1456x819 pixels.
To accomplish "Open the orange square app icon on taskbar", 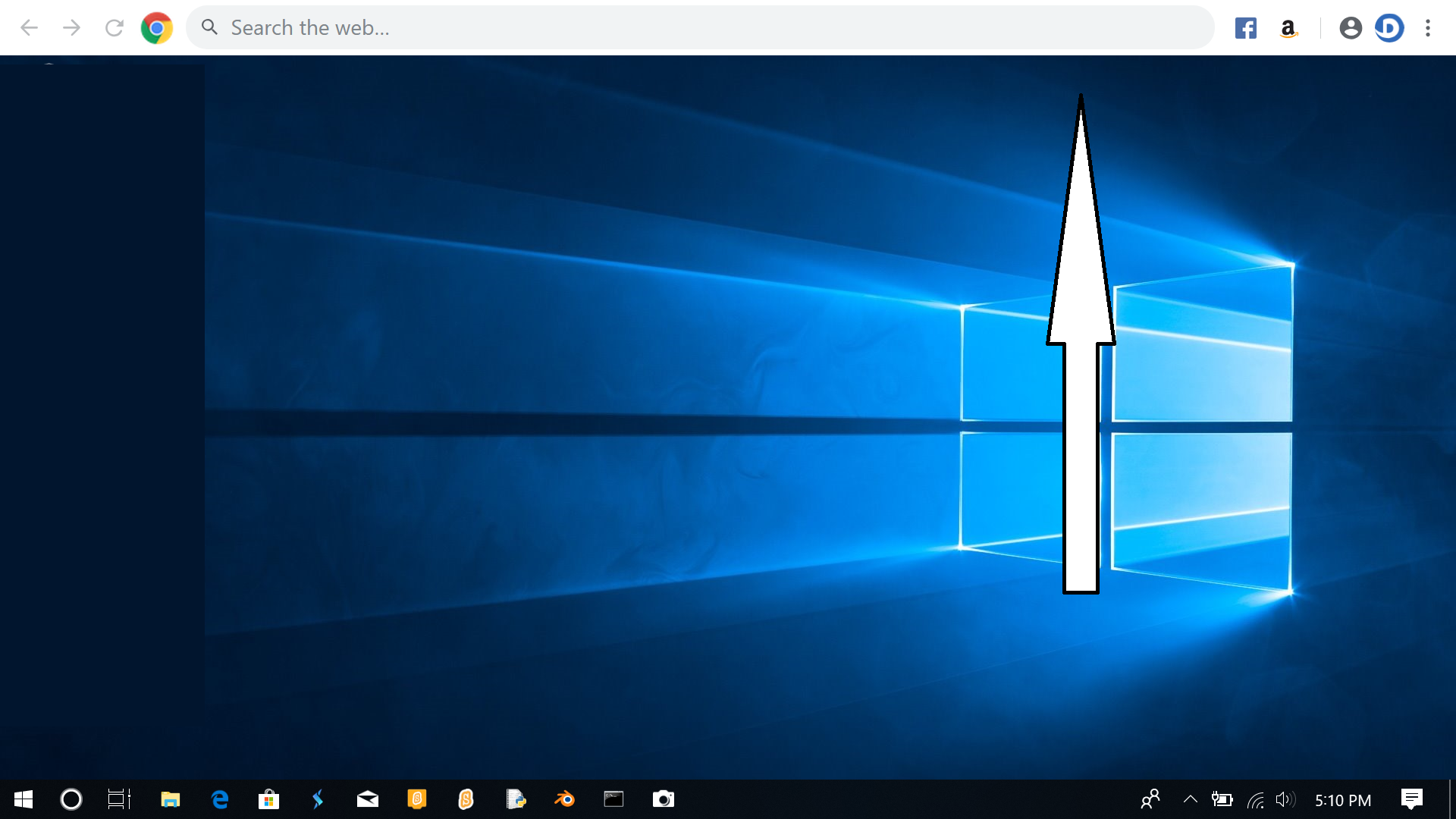I will click(417, 799).
